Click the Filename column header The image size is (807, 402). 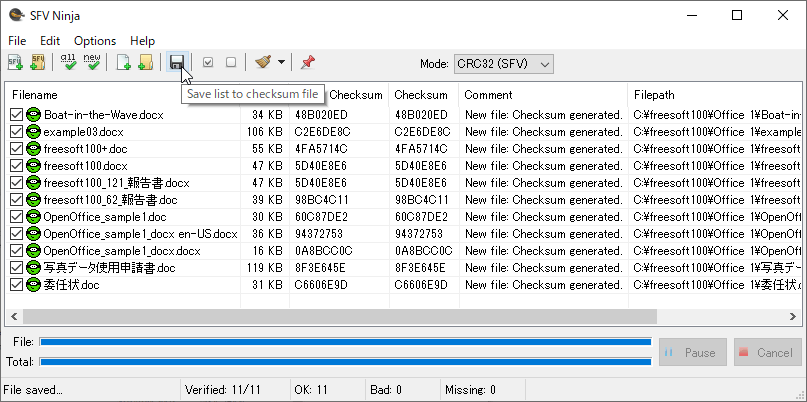click(x=120, y=95)
